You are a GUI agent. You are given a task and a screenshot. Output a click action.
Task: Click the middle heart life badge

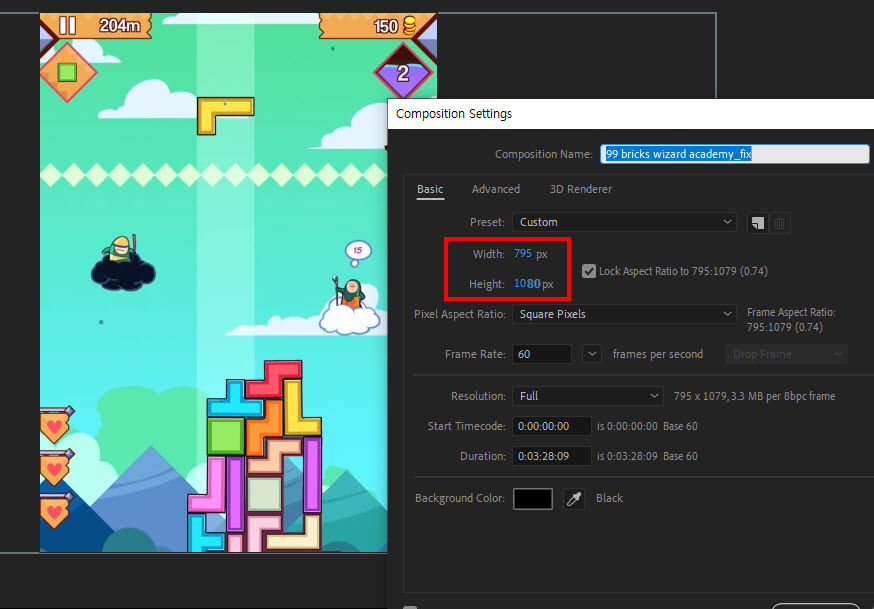55,467
